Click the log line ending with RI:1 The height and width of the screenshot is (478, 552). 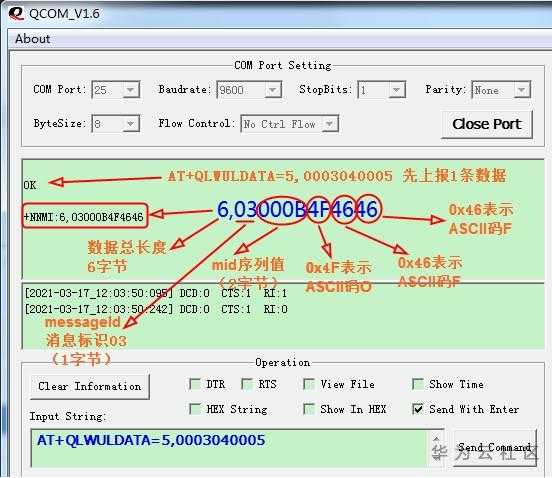(156, 293)
